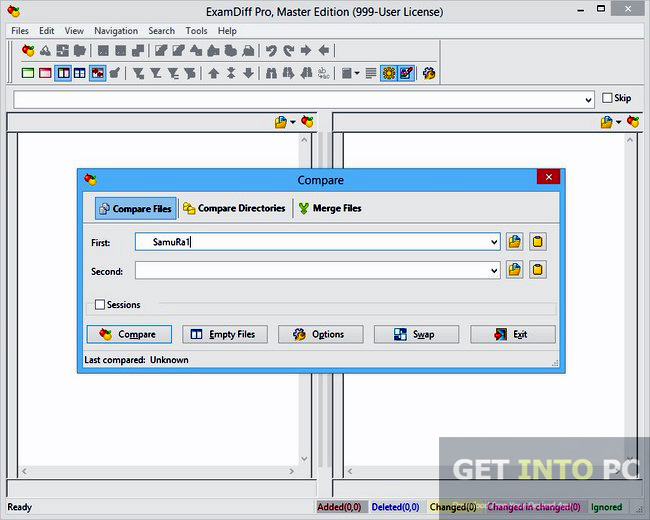The height and width of the screenshot is (520, 650).
Task: Open the Help menu
Action: tap(227, 31)
